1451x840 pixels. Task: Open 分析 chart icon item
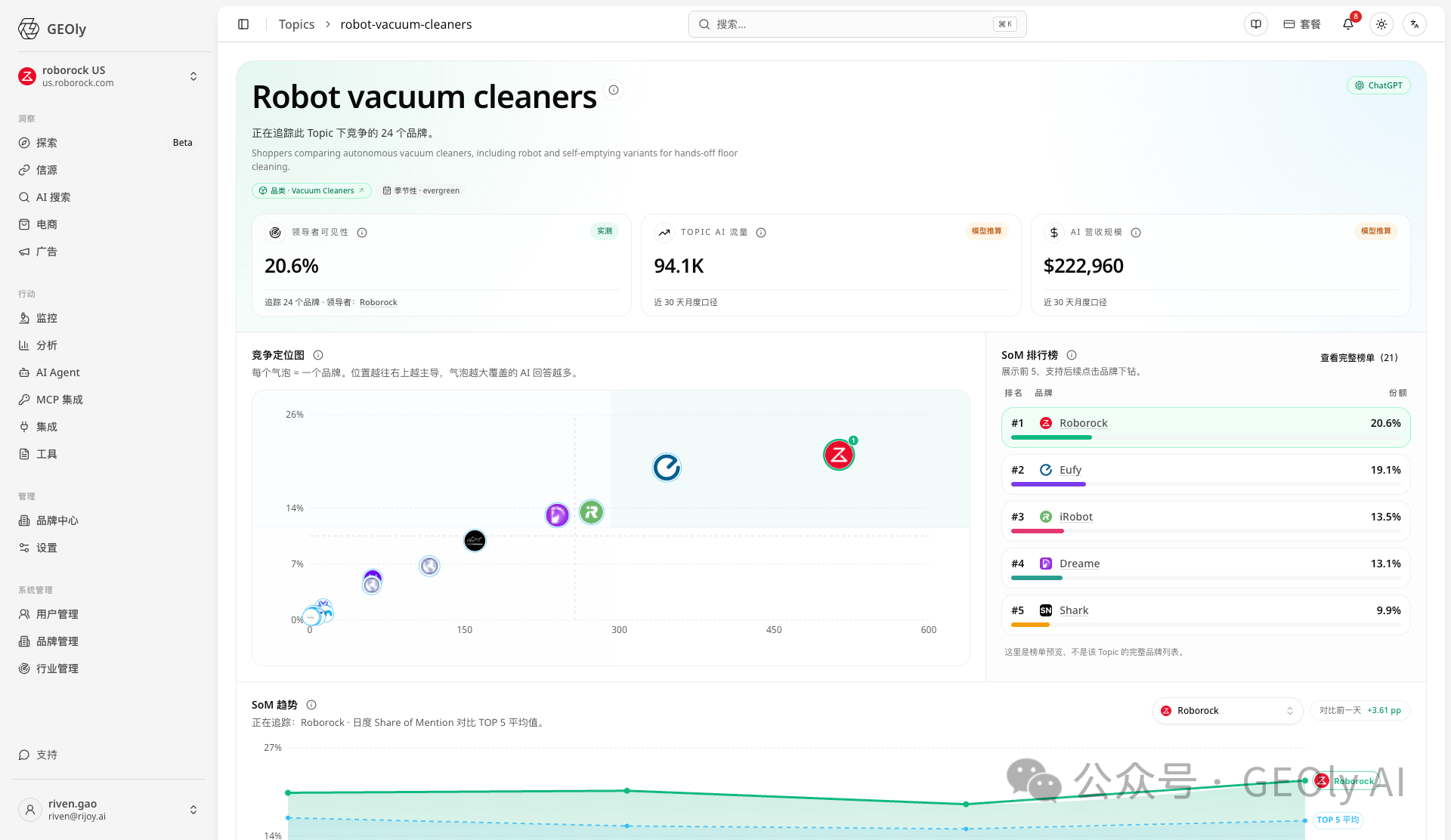109,345
